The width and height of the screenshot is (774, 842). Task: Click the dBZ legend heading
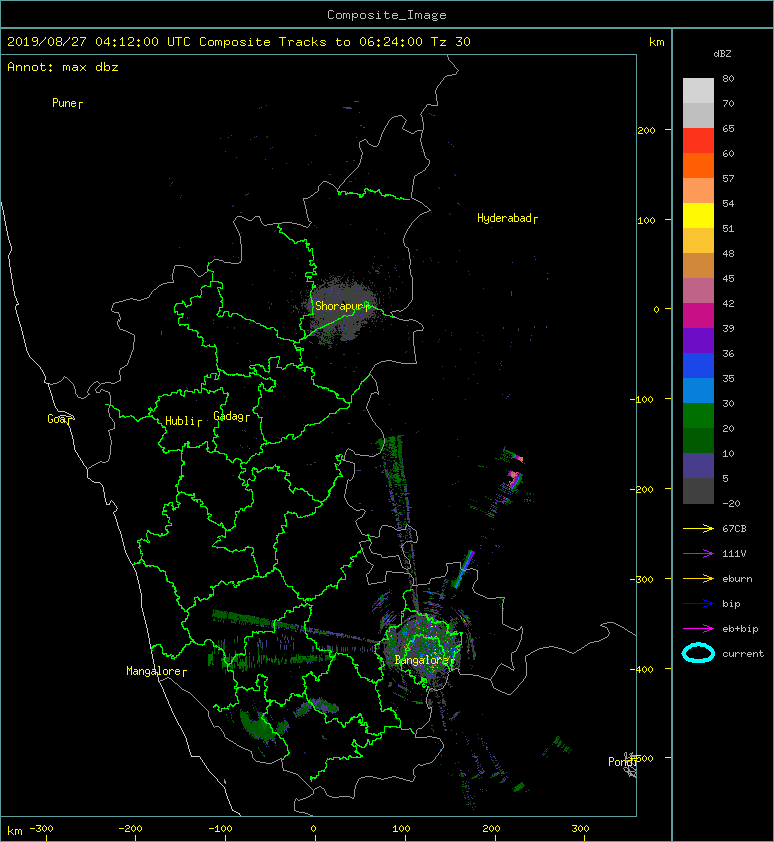(722, 54)
